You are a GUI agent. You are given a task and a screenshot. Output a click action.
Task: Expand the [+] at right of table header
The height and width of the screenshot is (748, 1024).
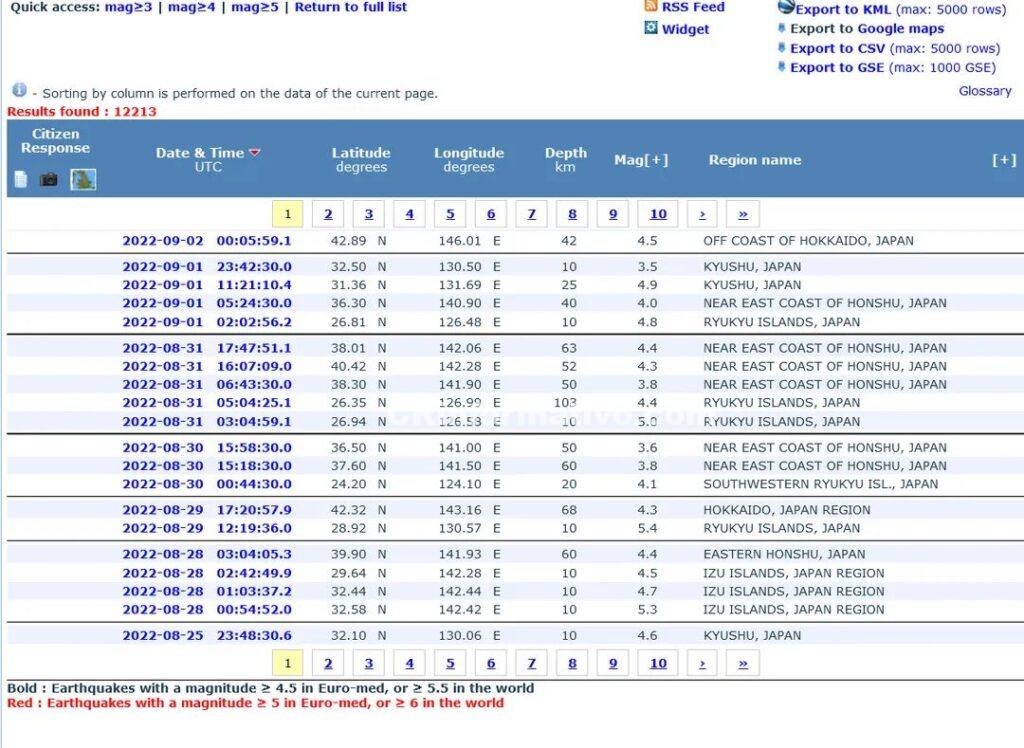[1003, 160]
